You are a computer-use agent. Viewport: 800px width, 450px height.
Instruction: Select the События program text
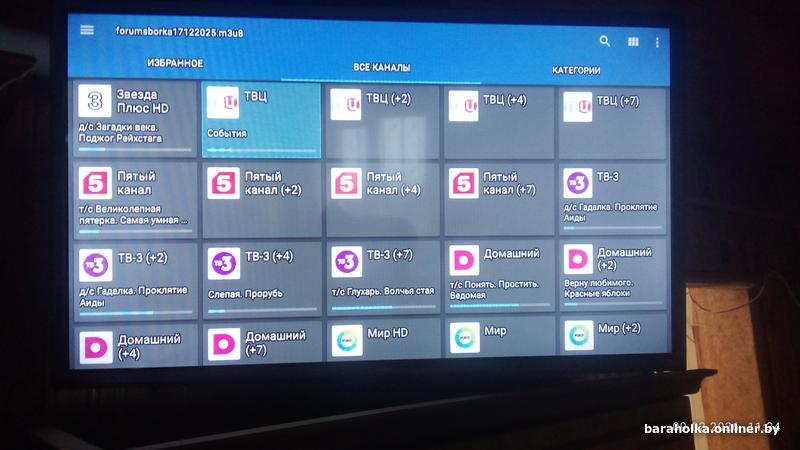pos(227,133)
